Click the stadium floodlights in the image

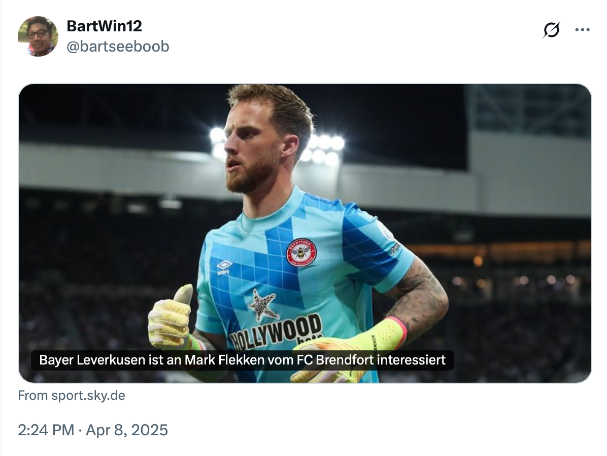coord(325,147)
